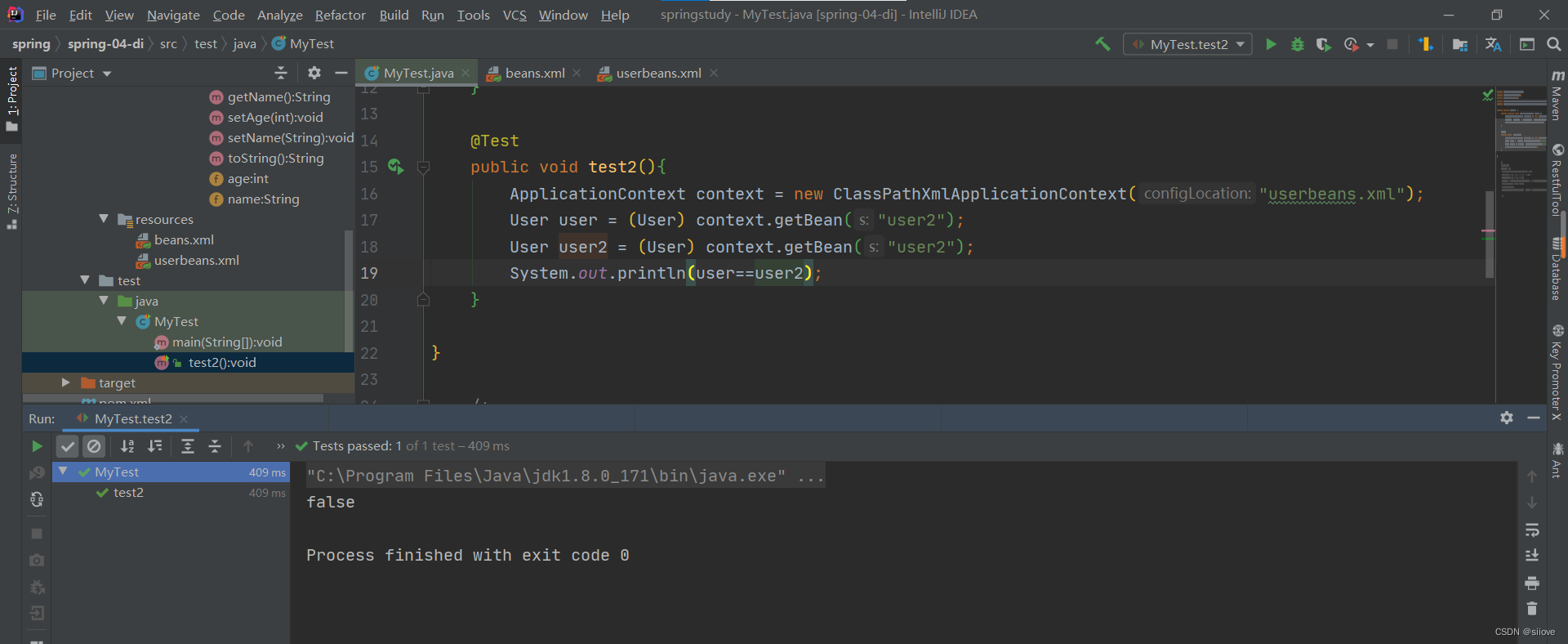Switch to the userbeans.xml editor tab
The height and width of the screenshot is (644, 1568).
click(x=658, y=74)
